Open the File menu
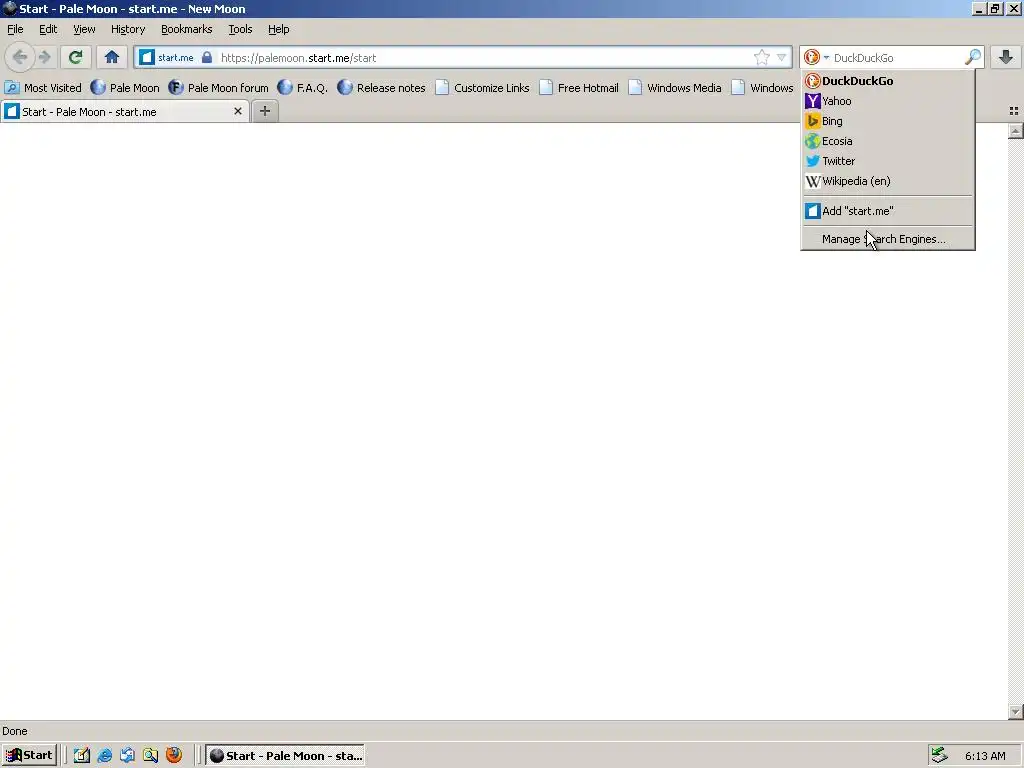Image resolution: width=1024 pixels, height=768 pixels. [x=15, y=29]
